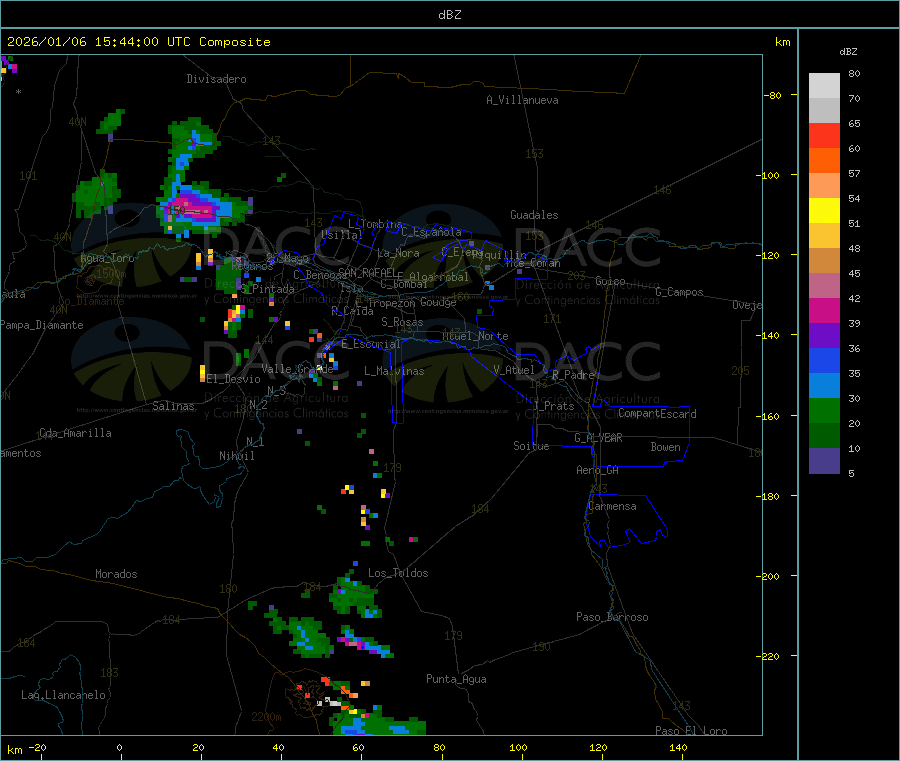Click the SAN_RAFAEL city label
Image resolution: width=900 pixels, height=761 pixels.
[370, 272]
